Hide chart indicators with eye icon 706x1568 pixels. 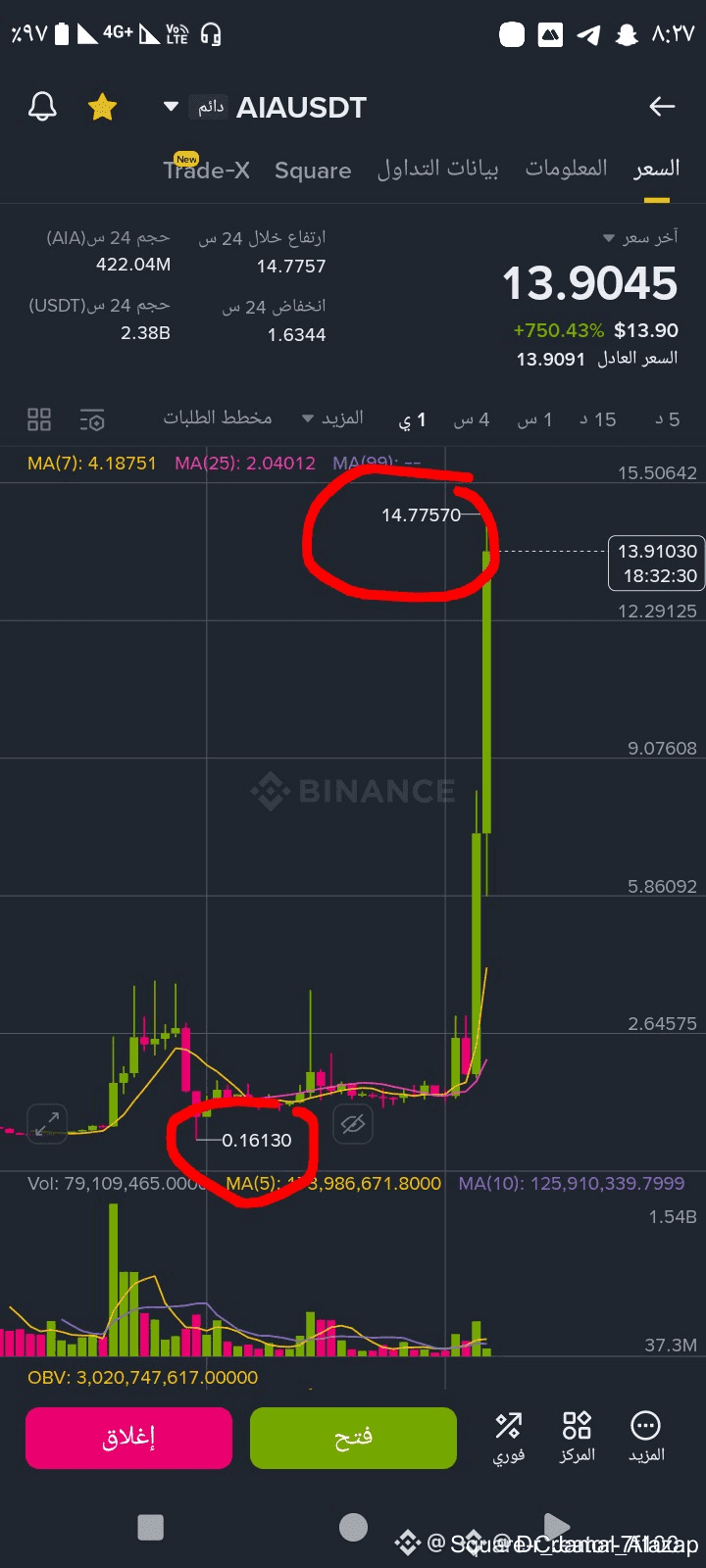click(353, 1124)
